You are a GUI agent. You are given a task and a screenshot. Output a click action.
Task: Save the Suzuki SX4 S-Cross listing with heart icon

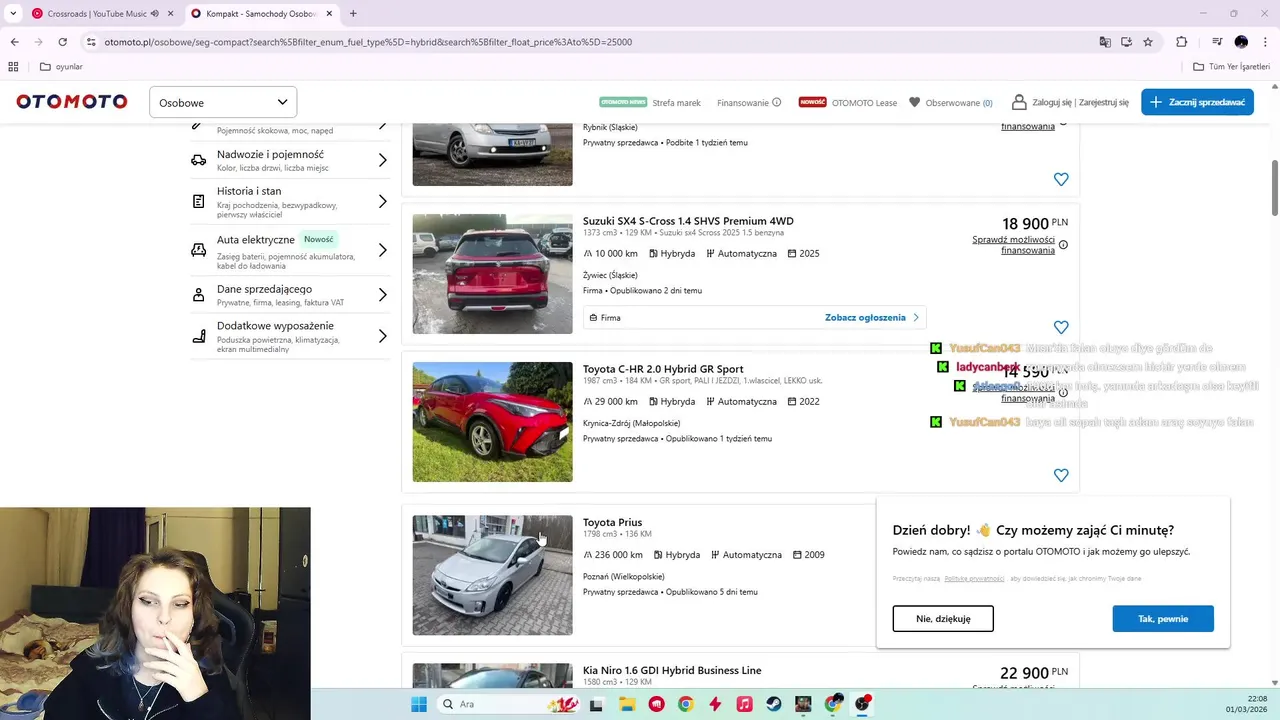point(1061,327)
